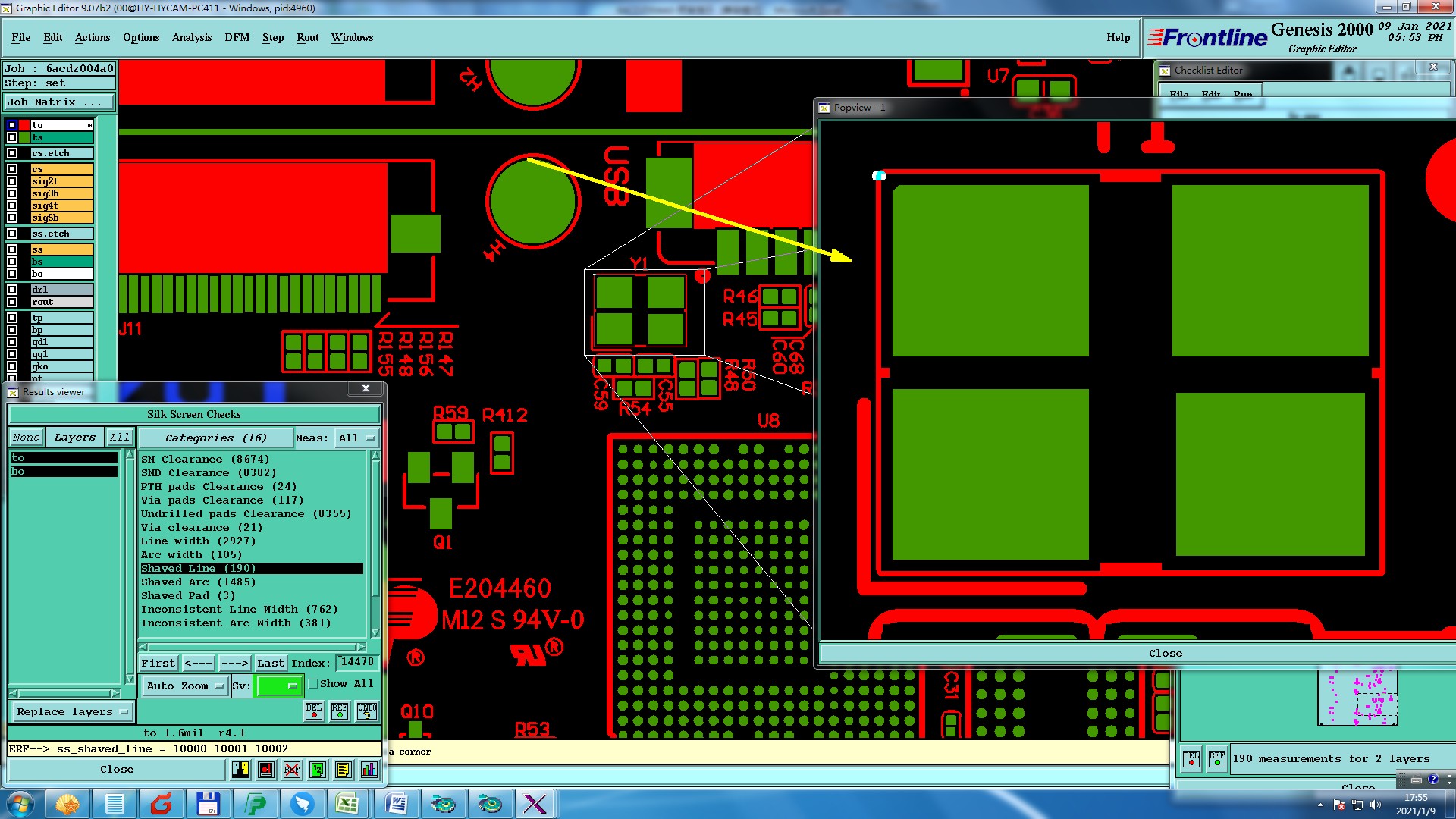Viewport: 1456px width, 819px height.
Task: Click the Index input field
Action: tap(357, 662)
